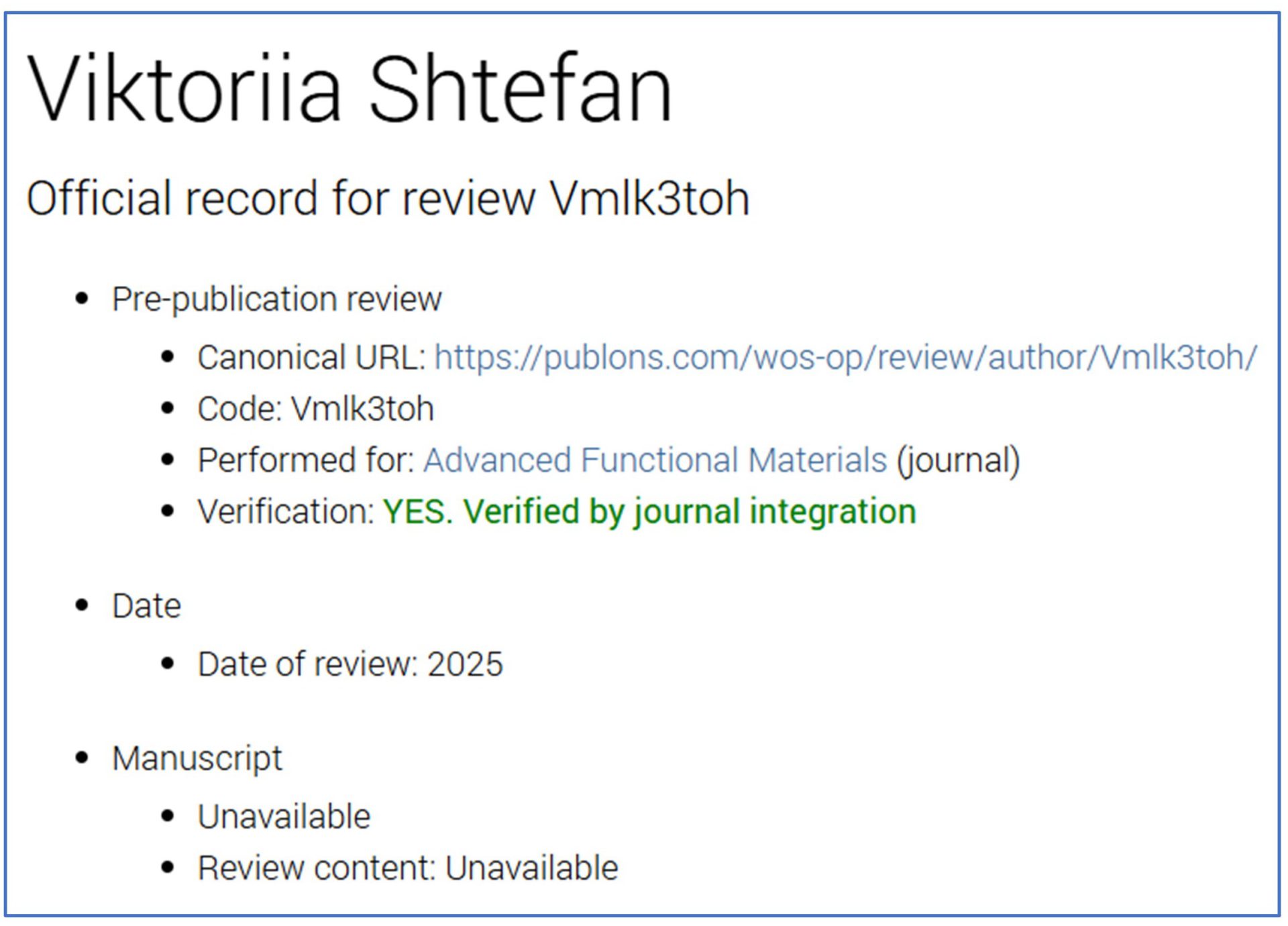1288x926 pixels.
Task: Click the Viktoriia Shtefan heading
Action: [x=349, y=89]
